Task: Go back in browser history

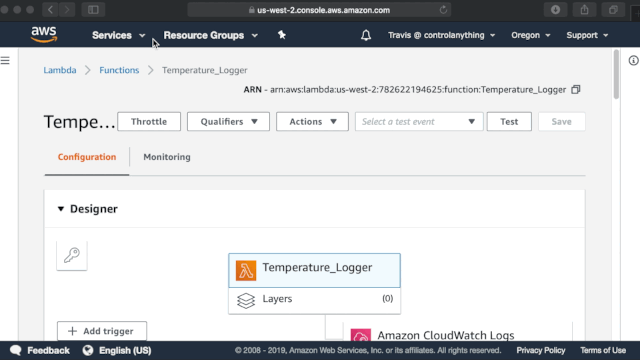Action: 50,10
